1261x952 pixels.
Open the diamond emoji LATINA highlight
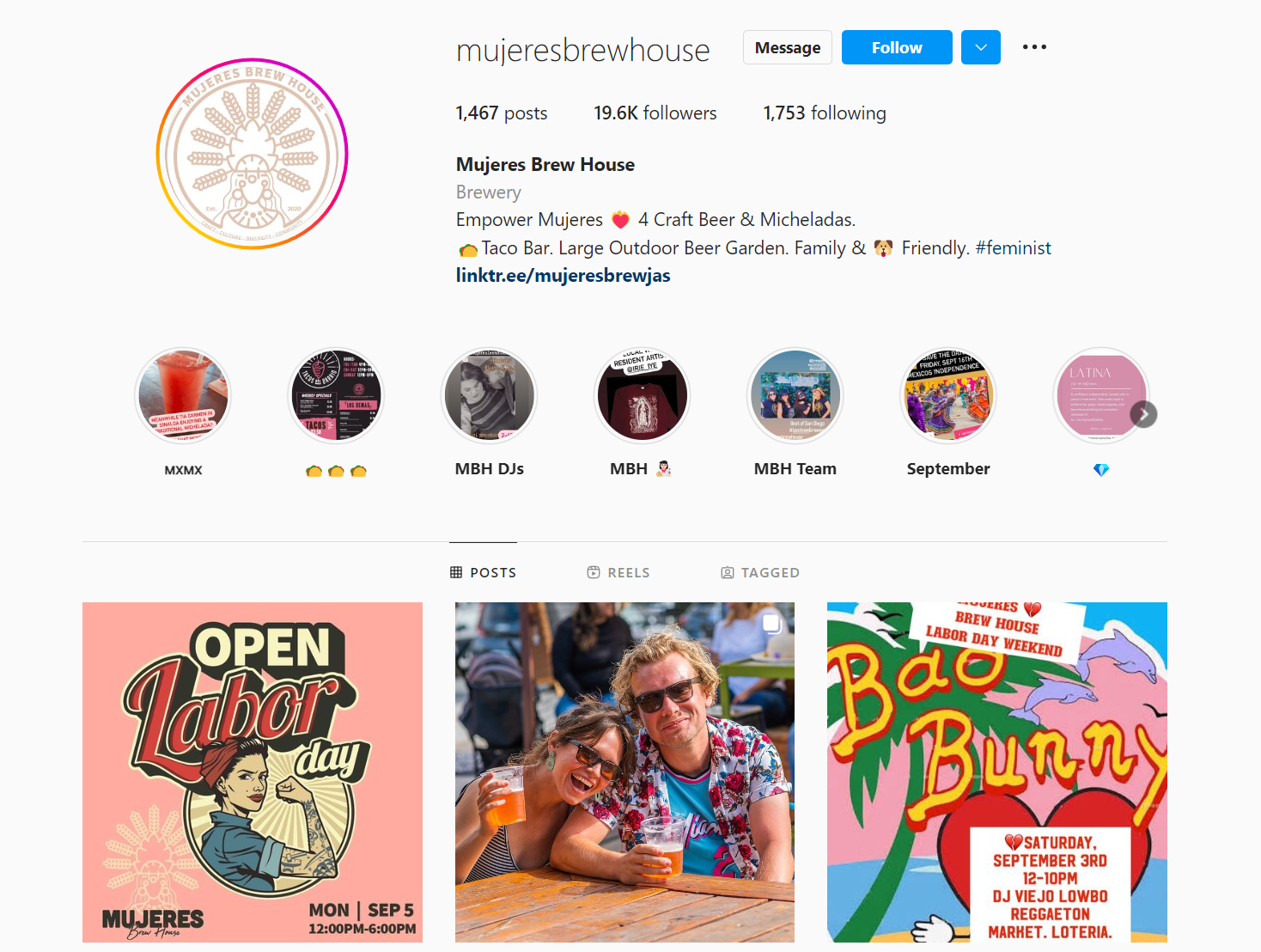coord(1101,395)
